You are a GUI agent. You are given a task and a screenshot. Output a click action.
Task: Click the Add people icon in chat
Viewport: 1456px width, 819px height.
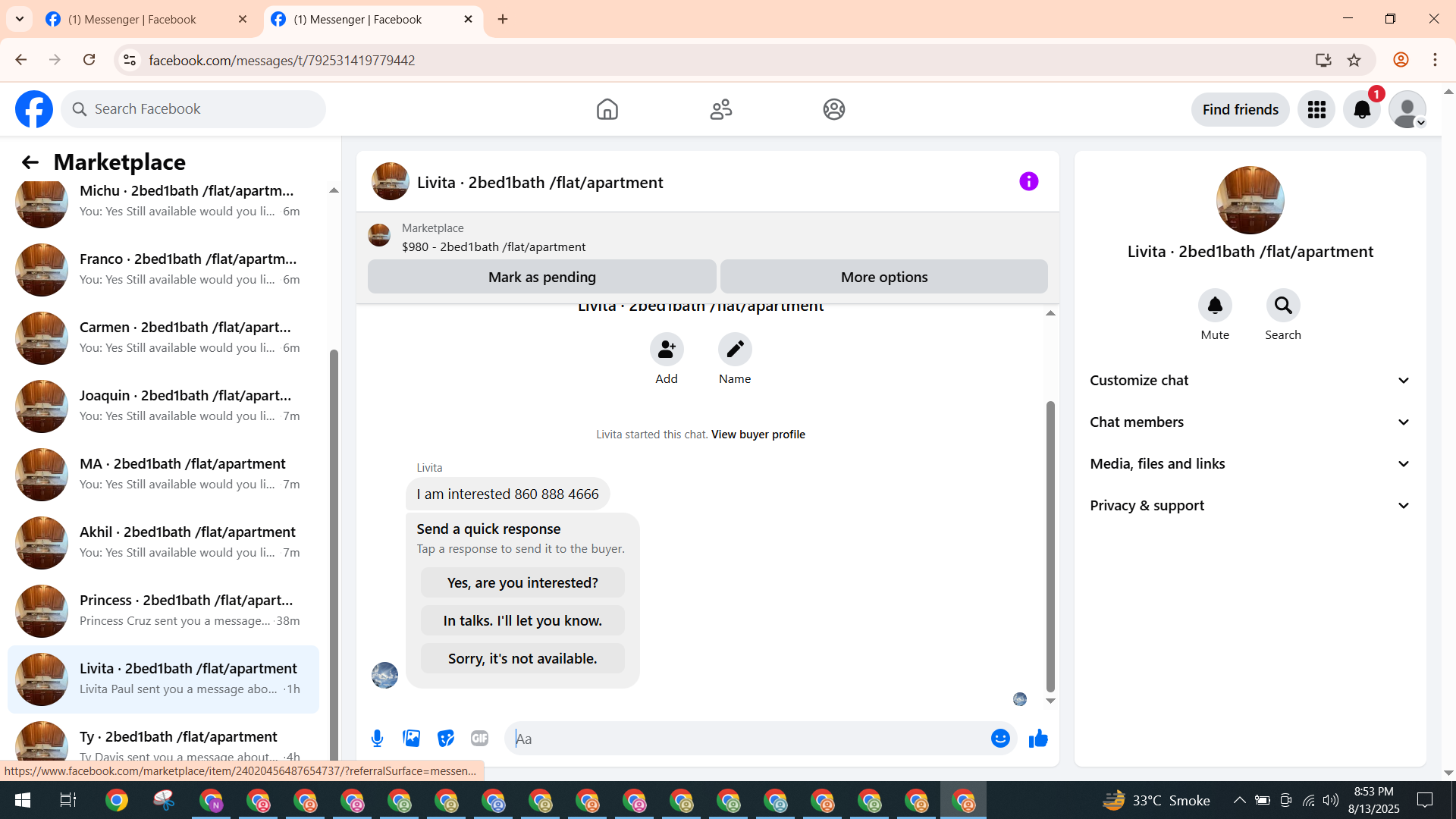[x=667, y=350]
